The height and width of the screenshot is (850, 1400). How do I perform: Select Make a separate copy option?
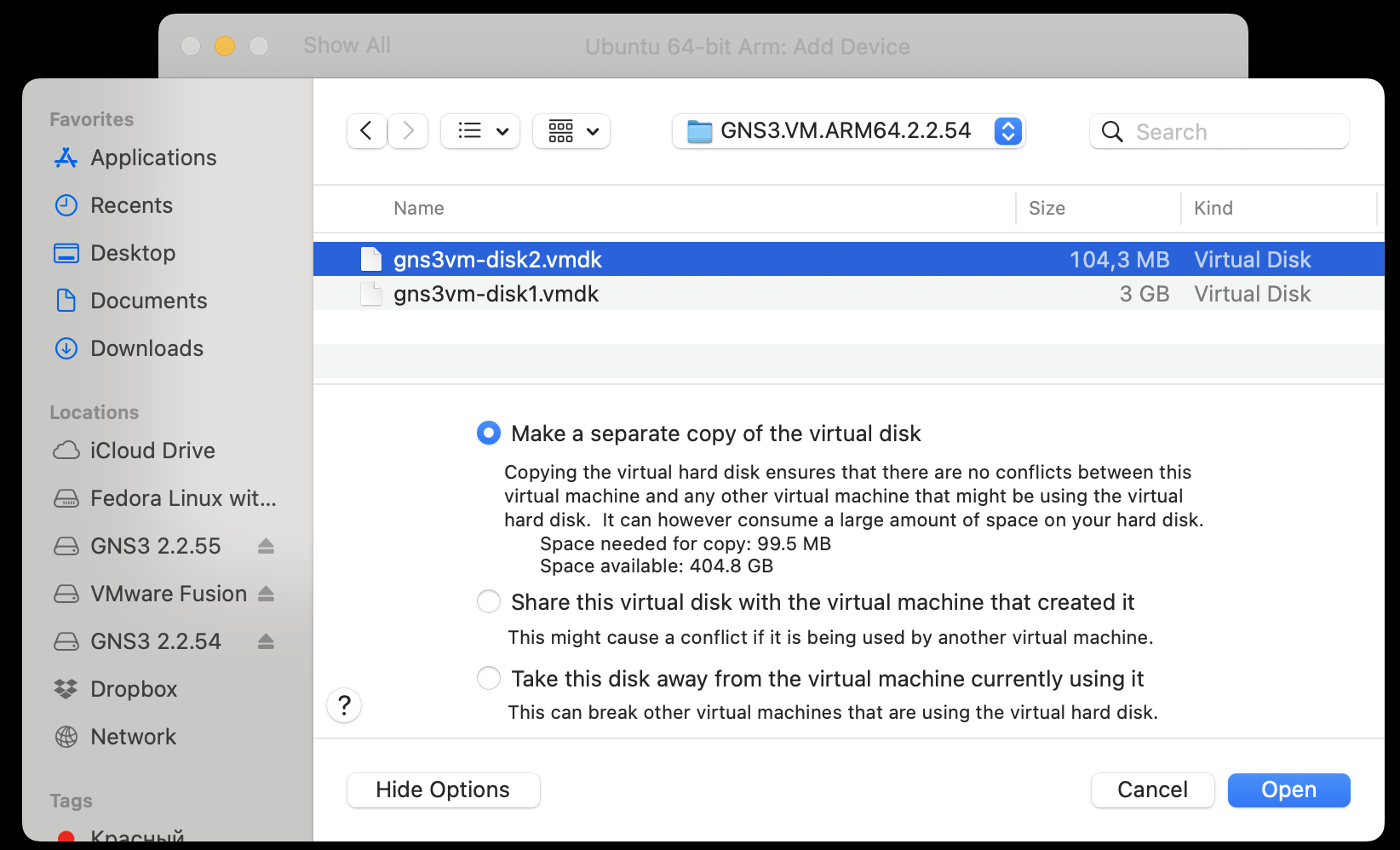coord(489,434)
